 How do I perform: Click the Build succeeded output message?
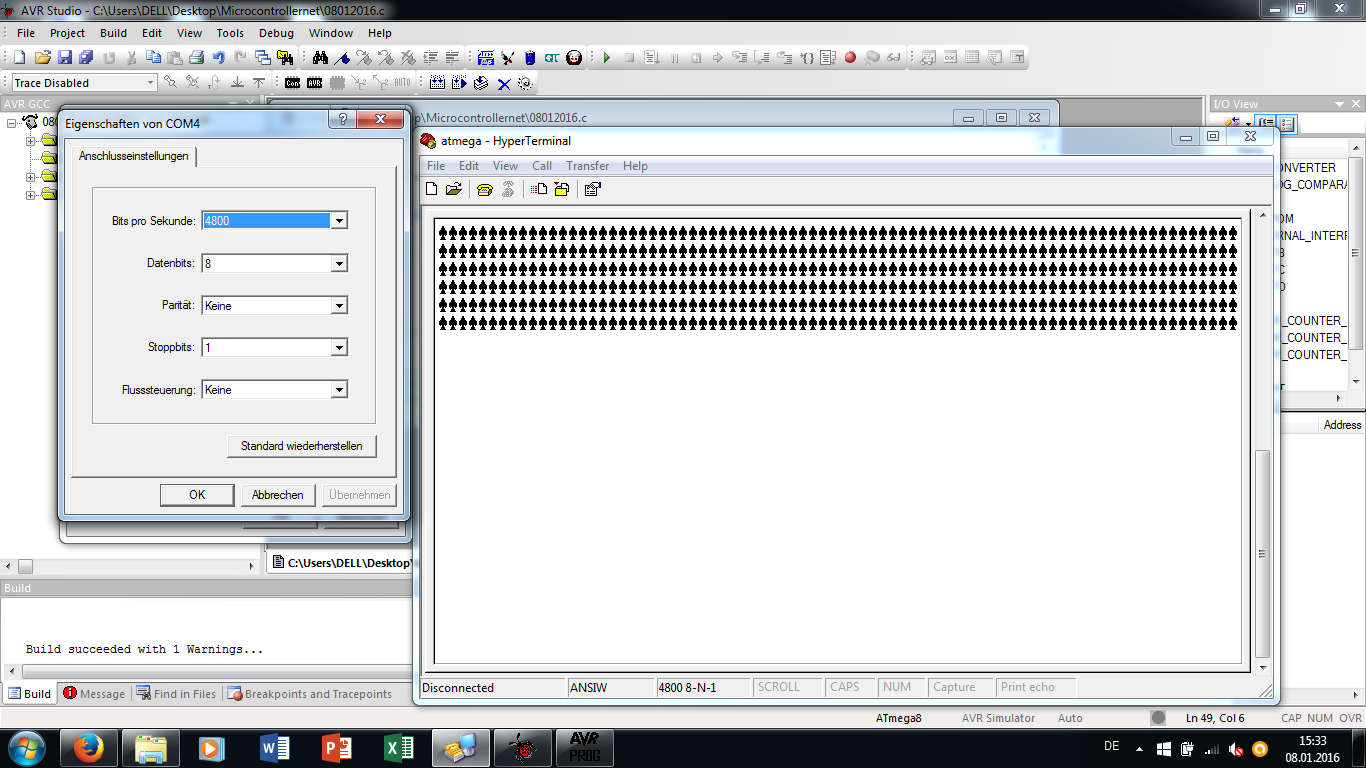click(144, 650)
